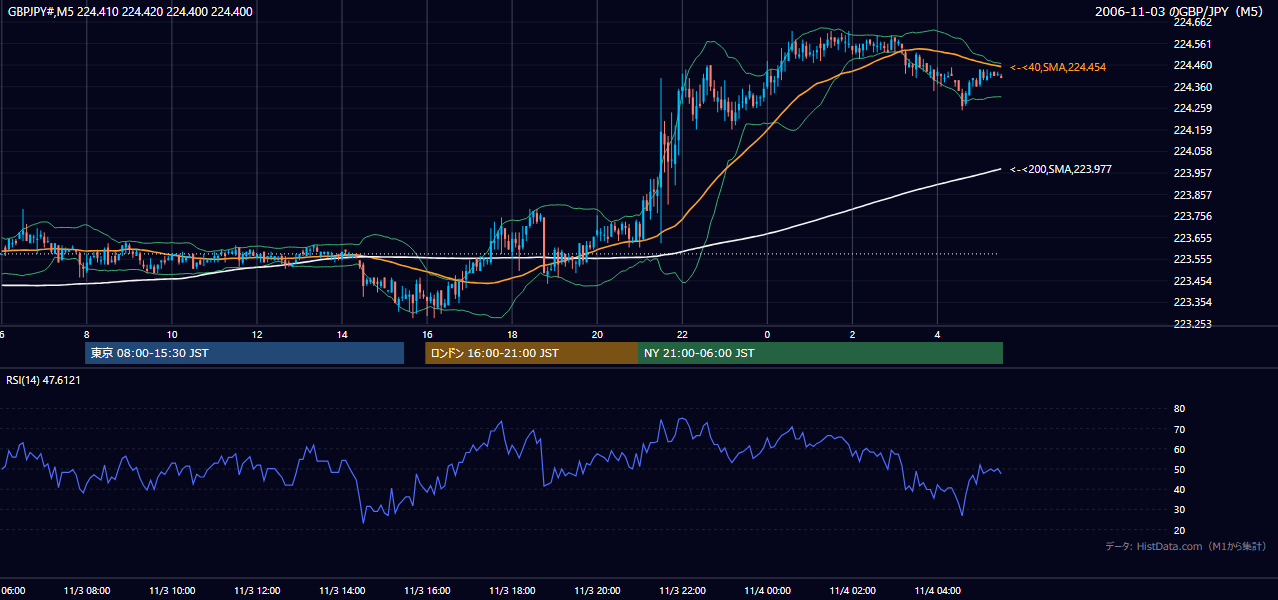Click hour mark 8 under the price chart

click(87, 334)
